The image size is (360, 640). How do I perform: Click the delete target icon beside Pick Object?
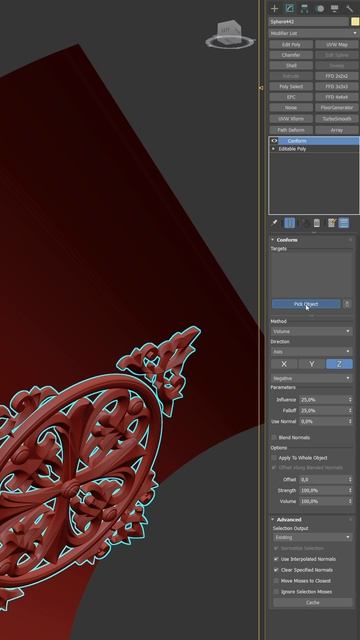coord(347,304)
